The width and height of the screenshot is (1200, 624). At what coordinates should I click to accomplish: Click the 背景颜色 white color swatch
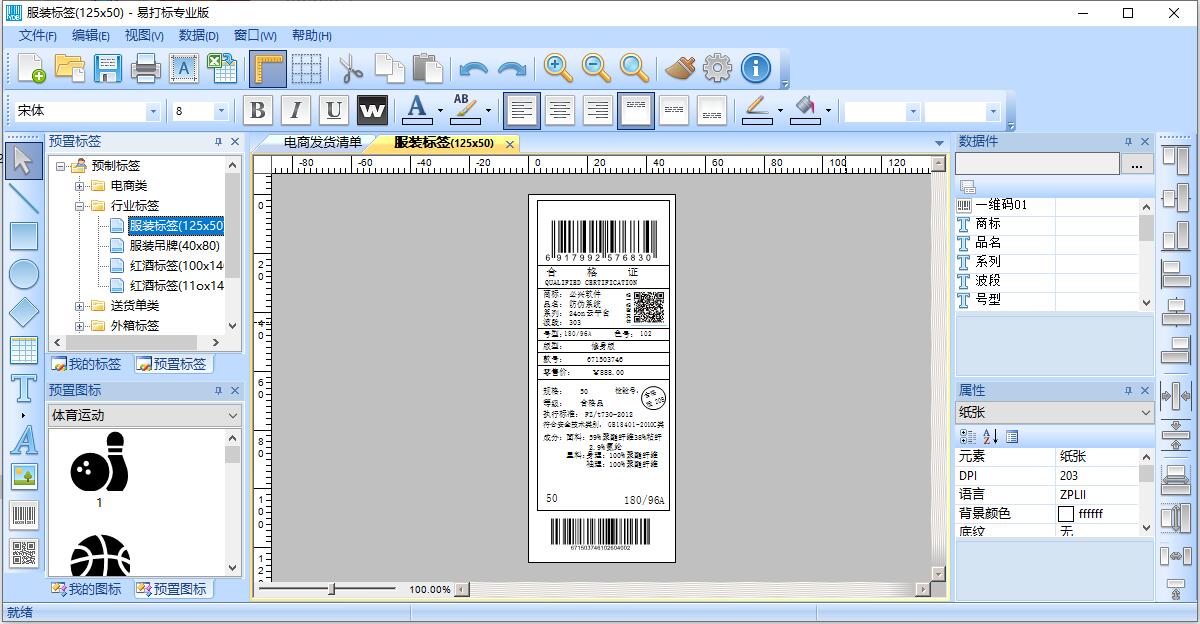1066,513
